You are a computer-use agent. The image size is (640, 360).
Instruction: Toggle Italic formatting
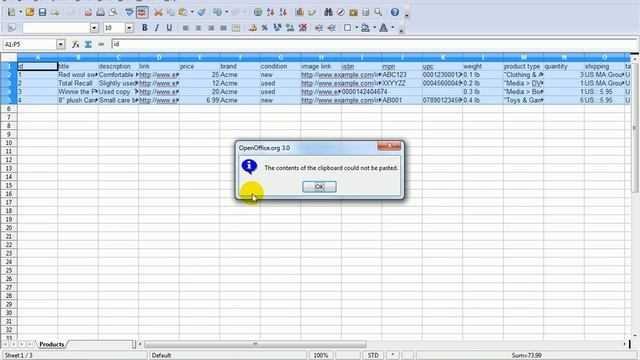click(x=157, y=28)
